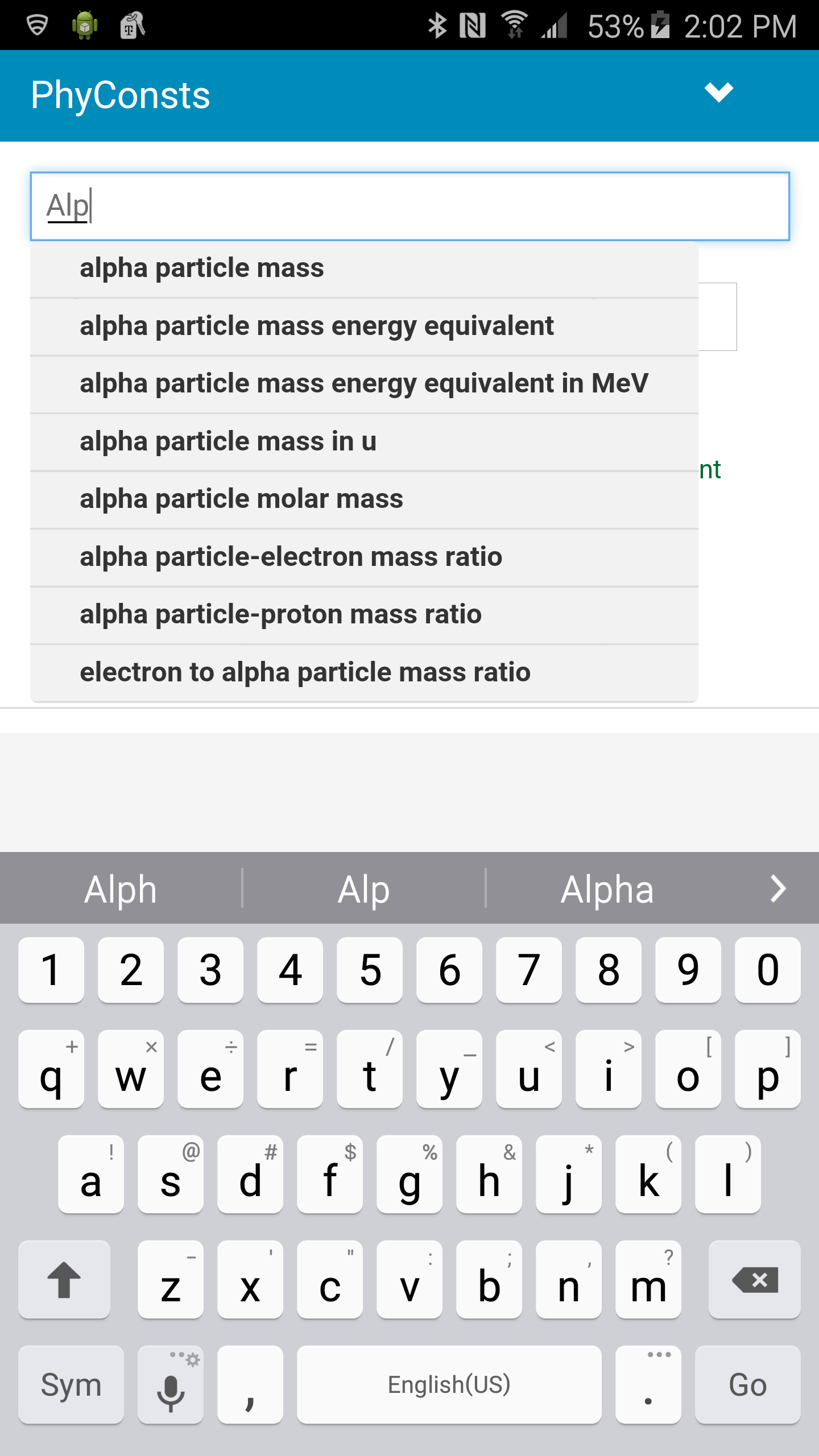Viewport: 819px width, 1456px height.
Task: Tap the Go key
Action: [748, 1385]
